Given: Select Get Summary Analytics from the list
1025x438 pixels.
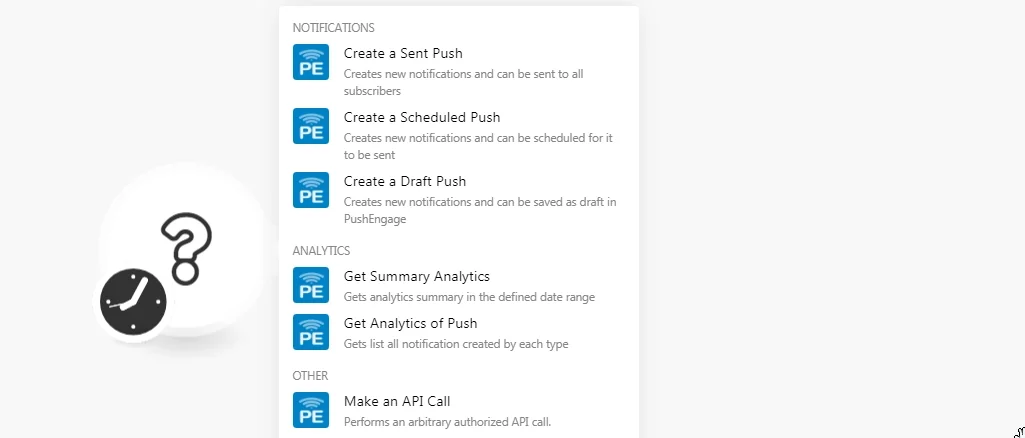Looking at the screenshot, I should [x=459, y=286].
